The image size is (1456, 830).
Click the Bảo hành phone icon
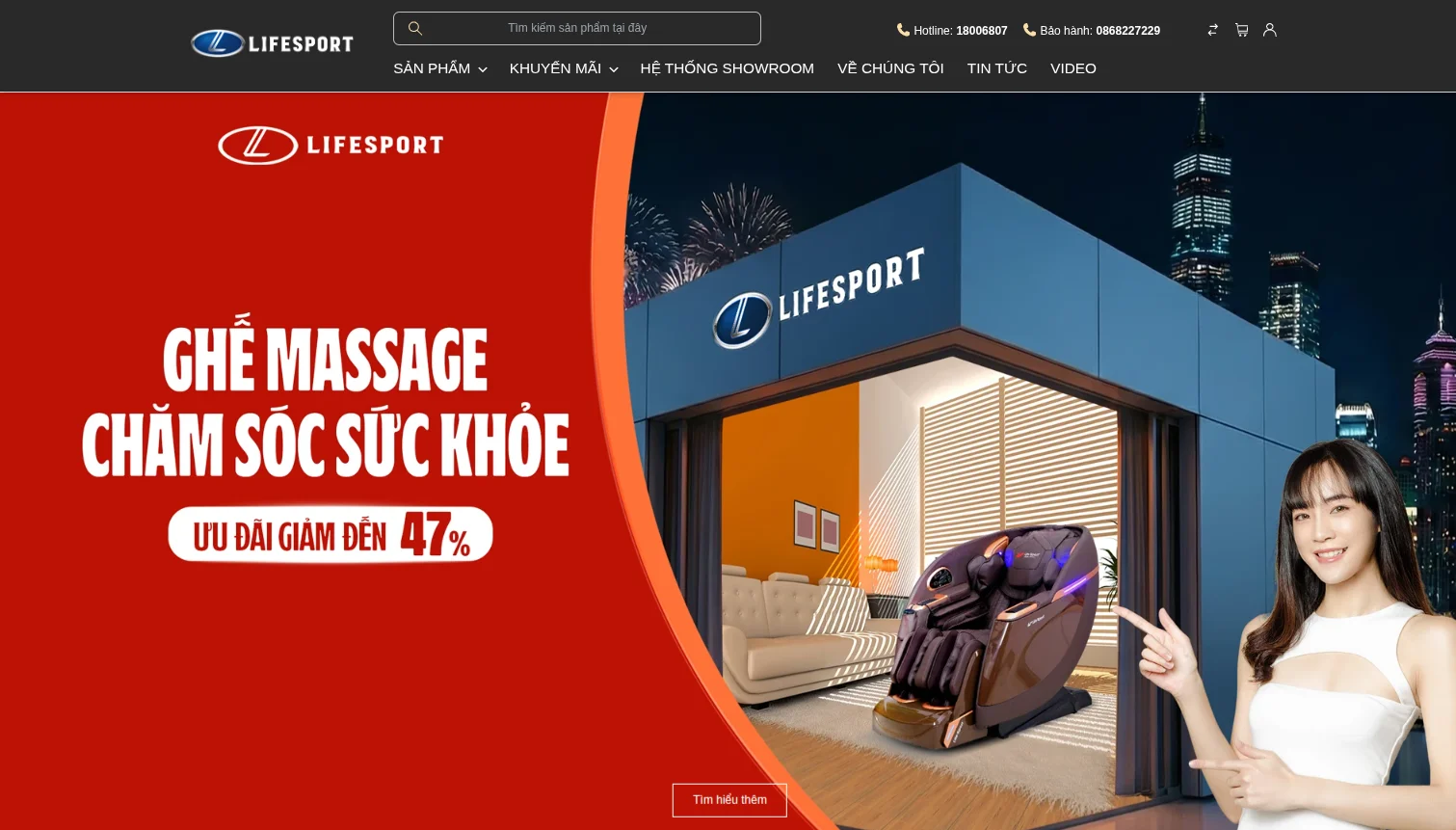[x=1029, y=30]
